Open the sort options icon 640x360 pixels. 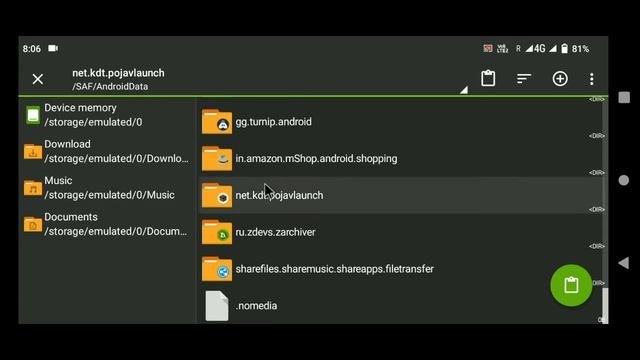[x=524, y=78]
